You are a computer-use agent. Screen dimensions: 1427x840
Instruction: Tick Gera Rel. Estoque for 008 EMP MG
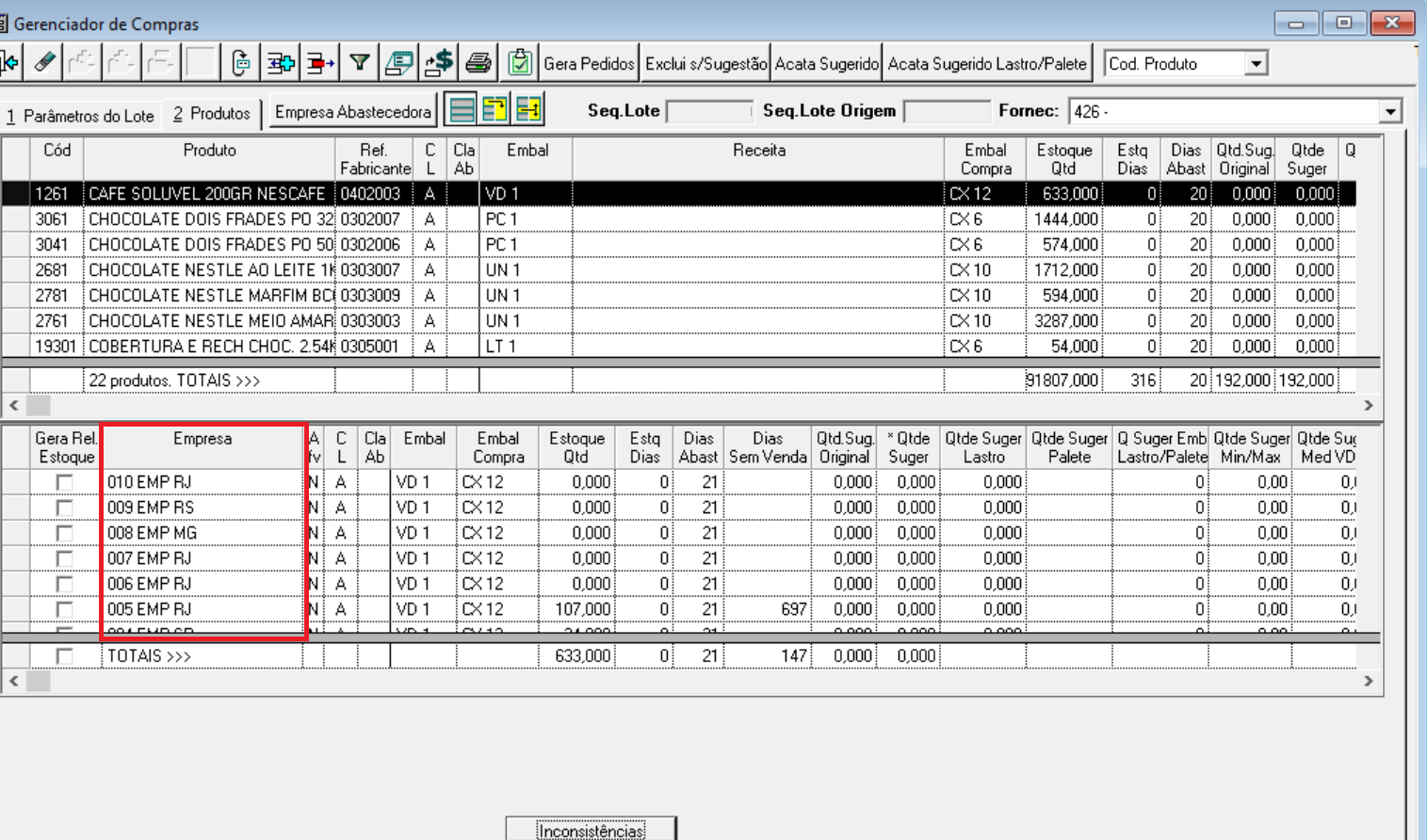pos(64,533)
